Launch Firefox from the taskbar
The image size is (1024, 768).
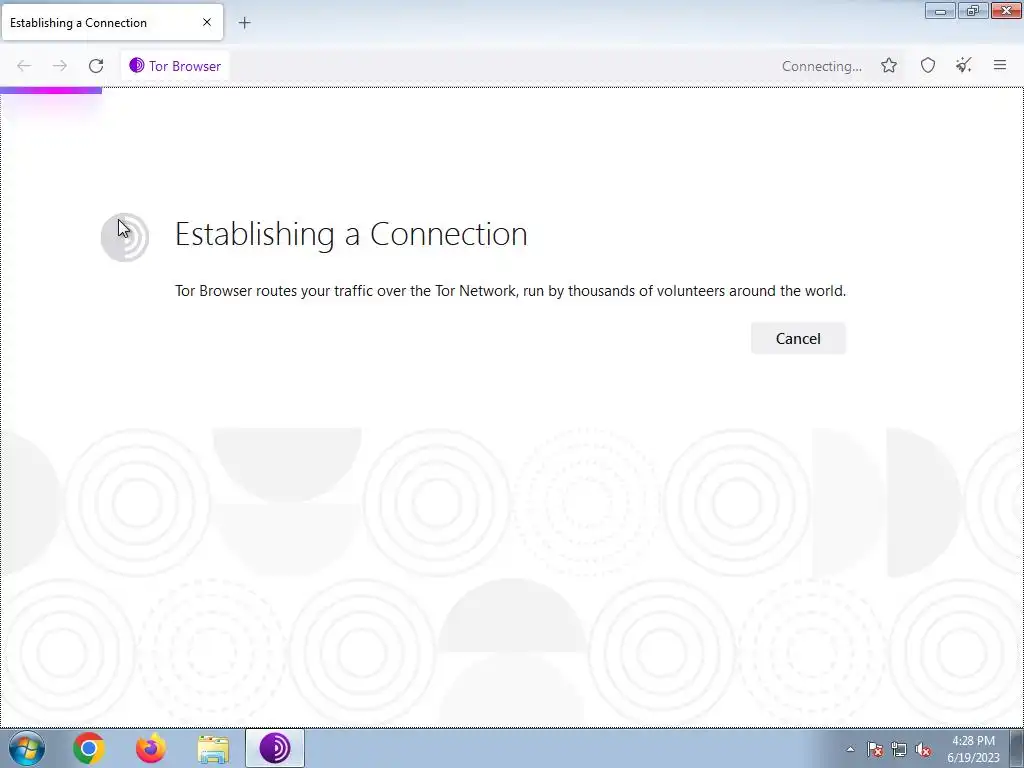[151, 748]
